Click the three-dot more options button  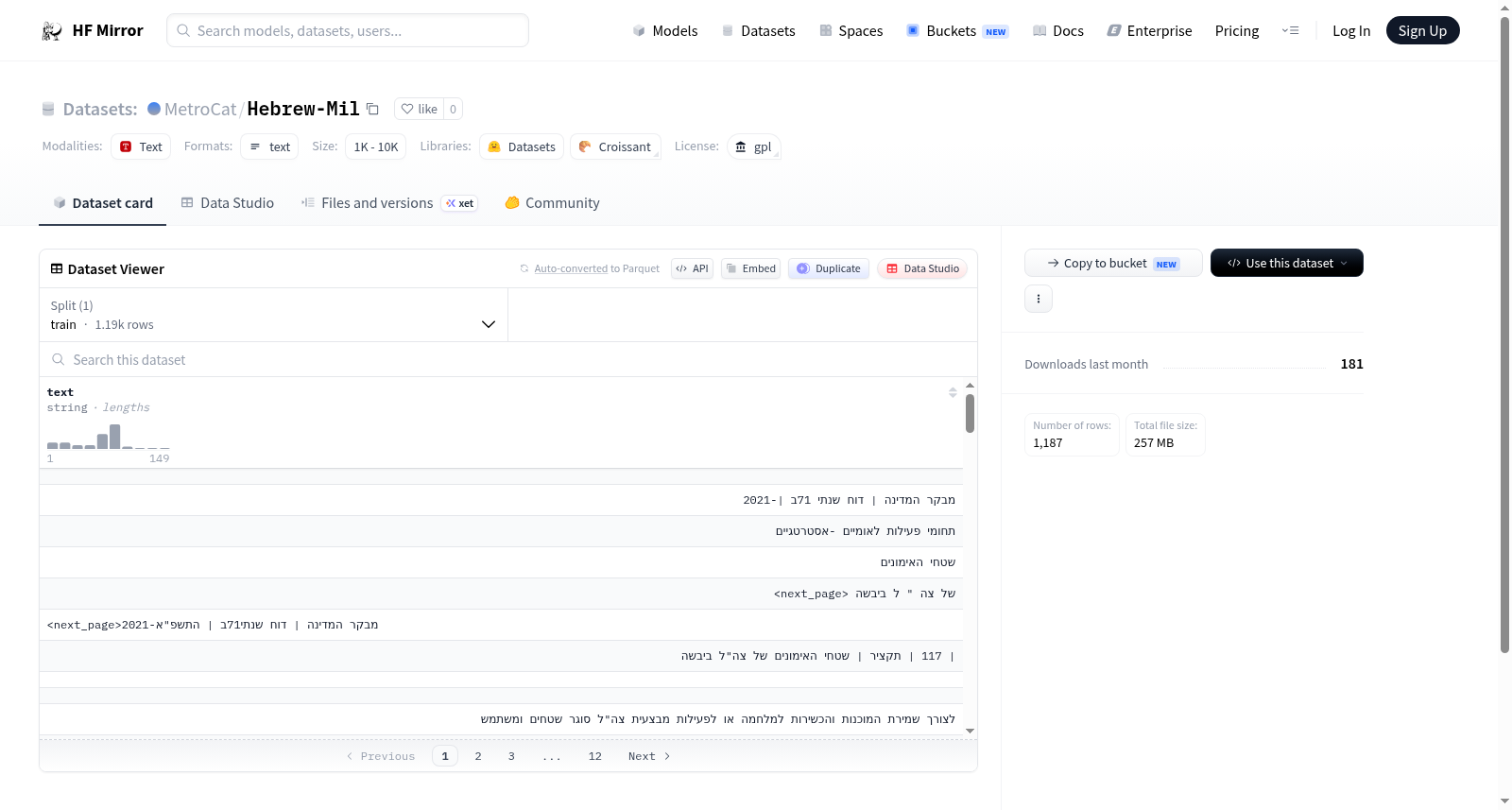coord(1039,299)
